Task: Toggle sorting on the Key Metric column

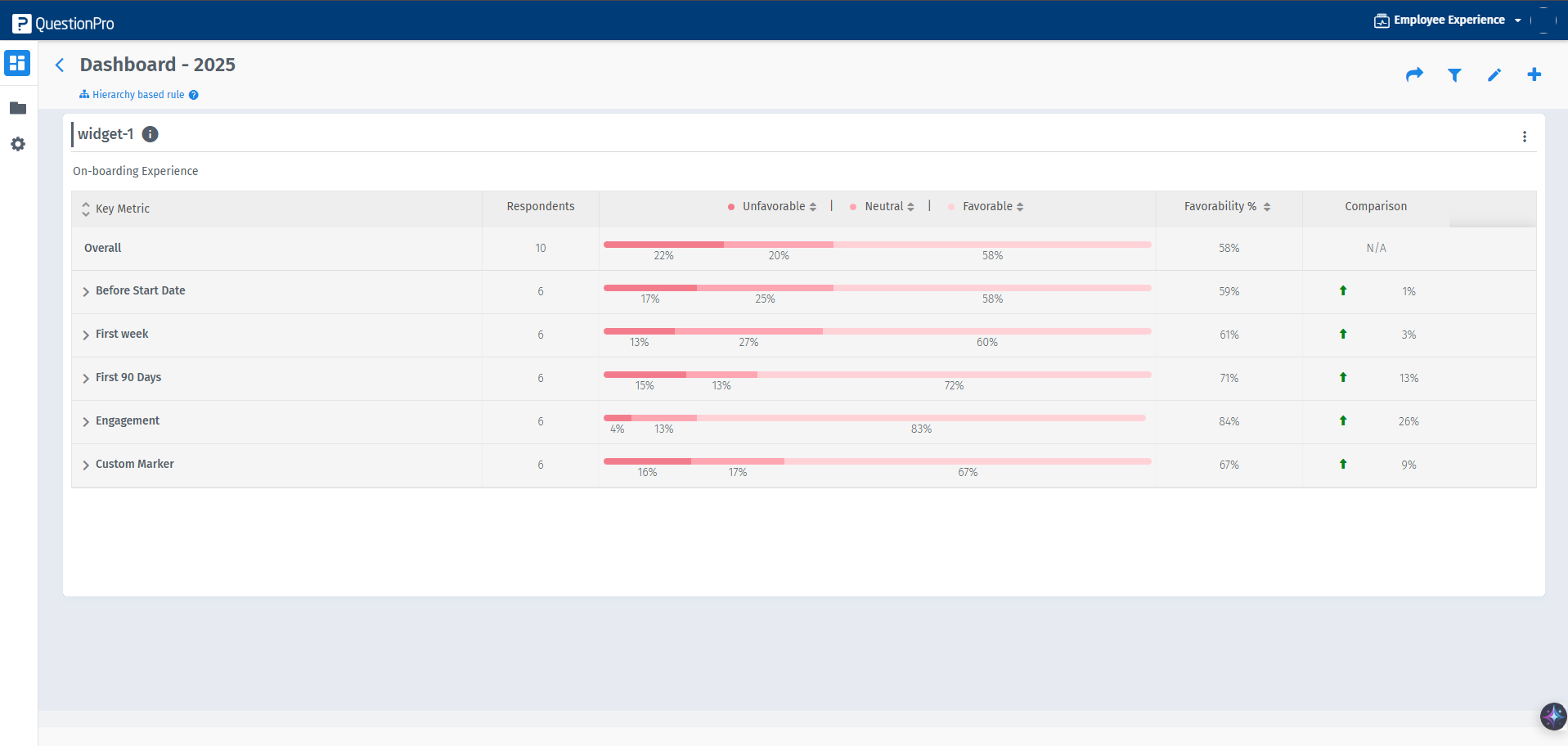Action: click(x=85, y=209)
